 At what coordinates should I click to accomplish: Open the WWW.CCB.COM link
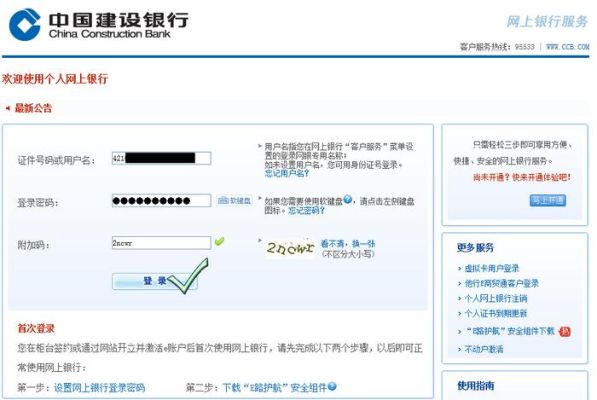coord(568,47)
